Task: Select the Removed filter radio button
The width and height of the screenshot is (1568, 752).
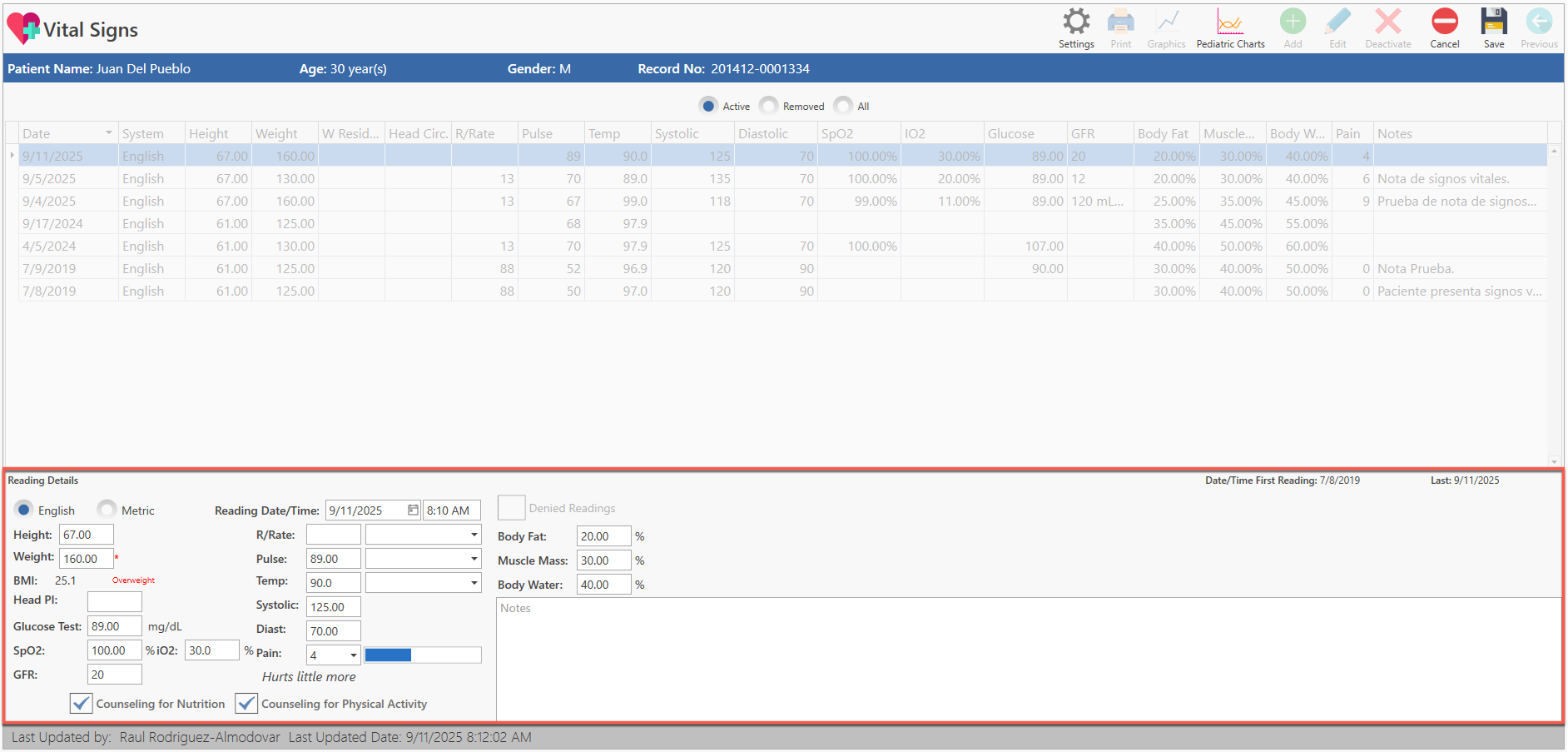Action: pos(769,106)
